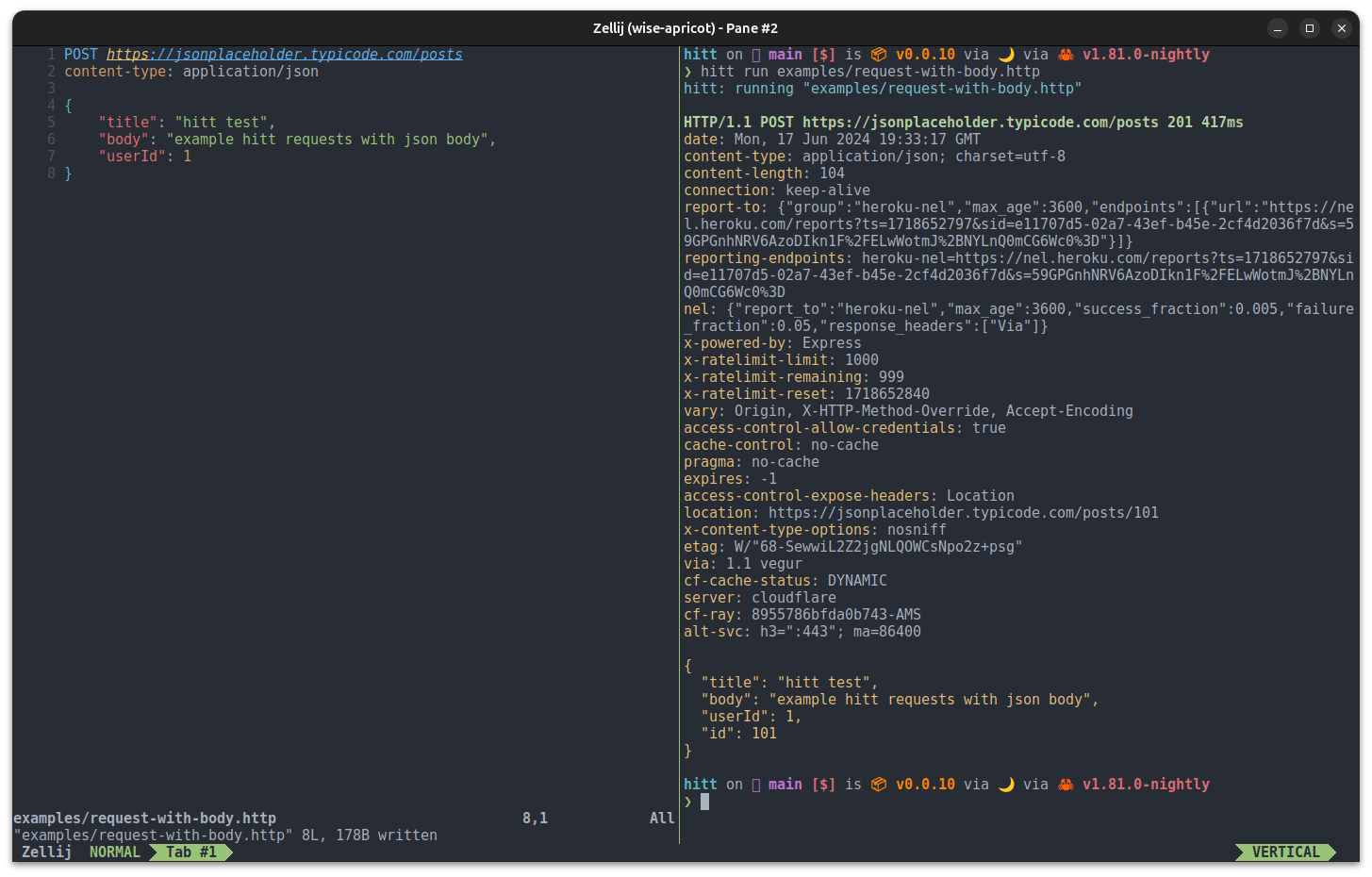Click the vim status filename examples/request-with-body.http
Viewport: 1372px width, 877px height.
(144, 819)
